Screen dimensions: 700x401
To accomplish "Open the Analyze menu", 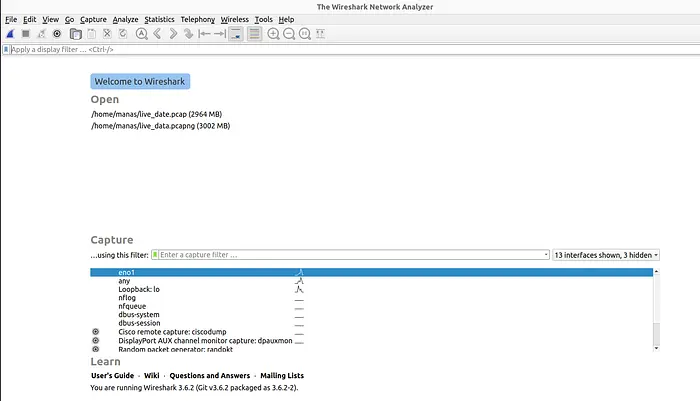I will [x=125, y=19].
